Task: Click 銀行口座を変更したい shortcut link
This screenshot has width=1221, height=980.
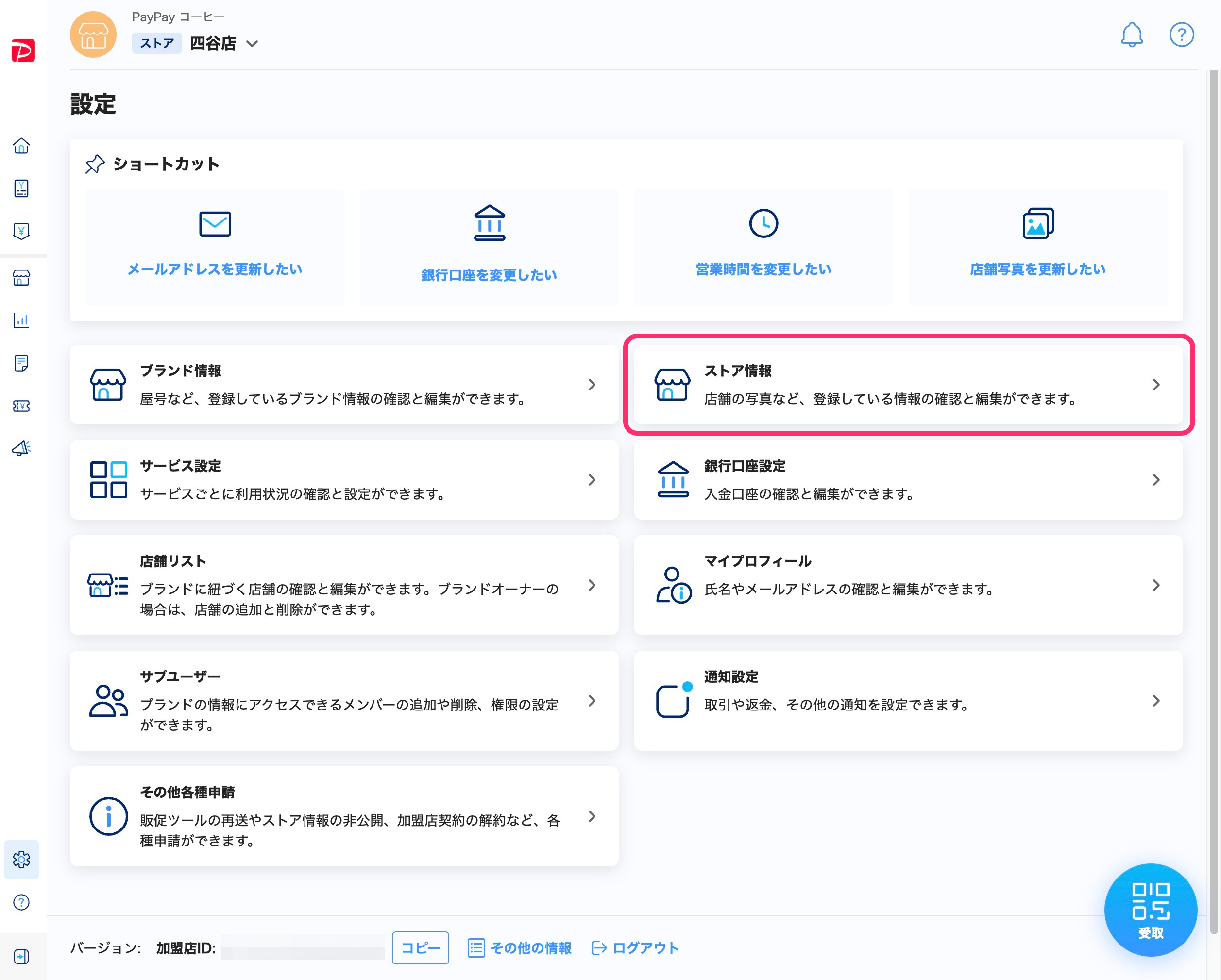Action: pos(489,275)
